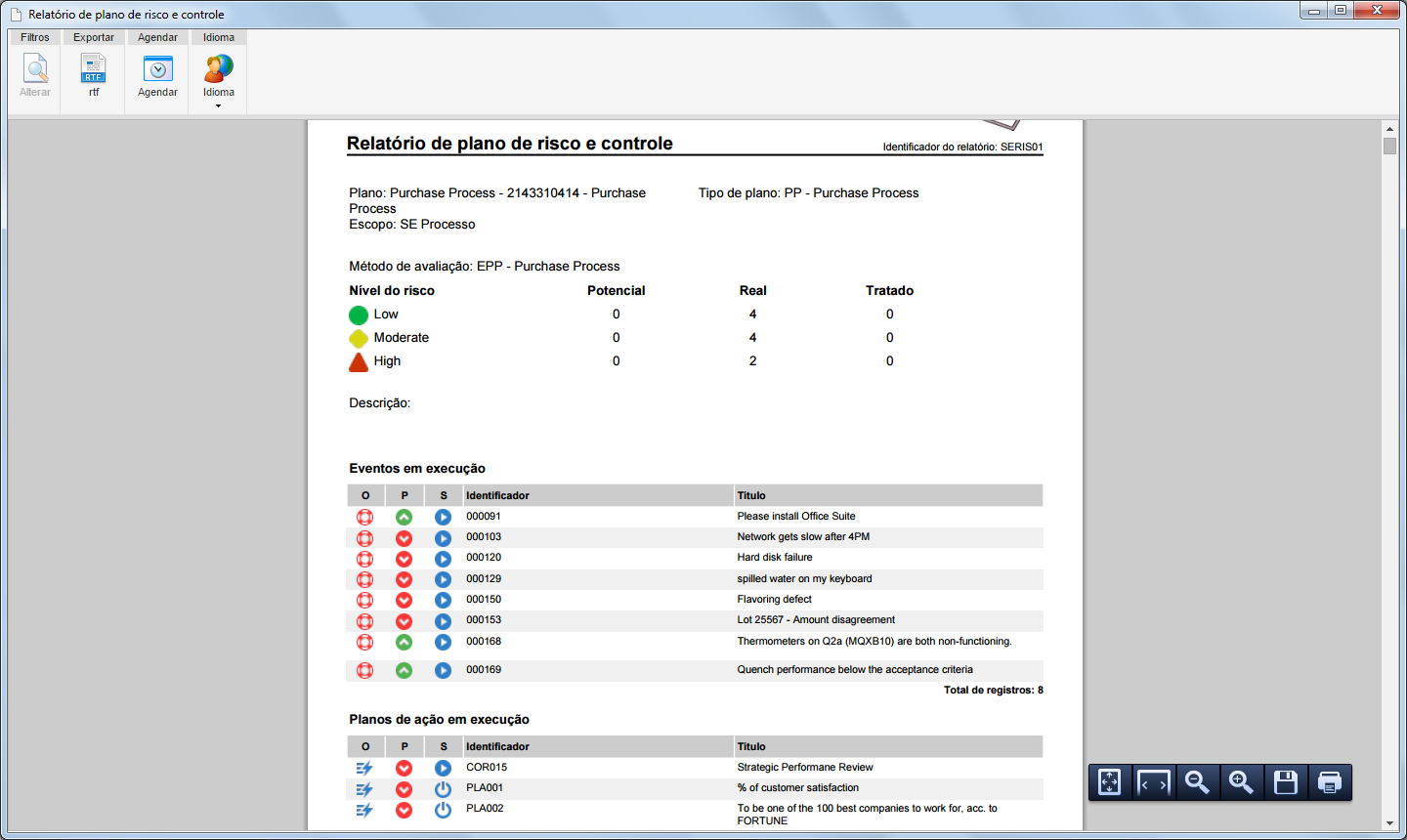Viewport: 1407px width, 840px height.
Task: Print the report using the printer icon
Action: pyautogui.click(x=1330, y=782)
